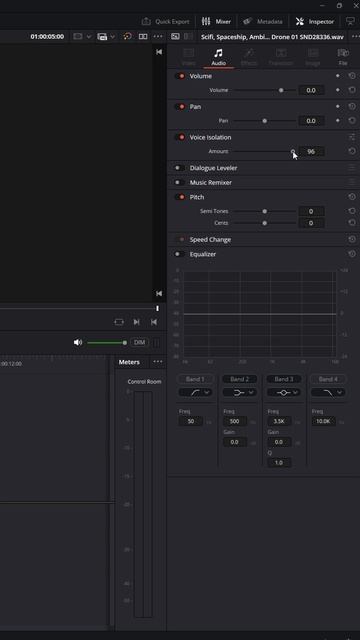This screenshot has height=640, width=360.
Task: Open Music Remixer settings icon
Action: [x=352, y=182]
